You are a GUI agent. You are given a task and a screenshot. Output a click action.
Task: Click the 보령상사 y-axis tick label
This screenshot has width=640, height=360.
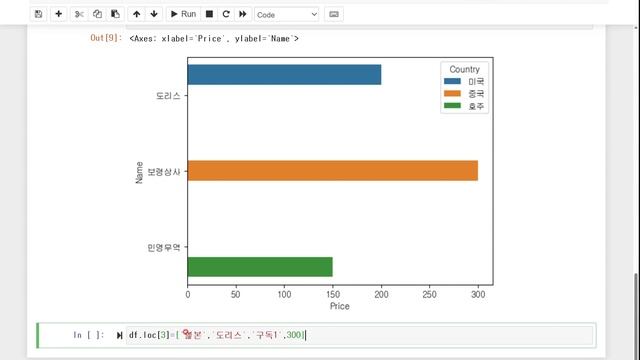click(x=164, y=172)
